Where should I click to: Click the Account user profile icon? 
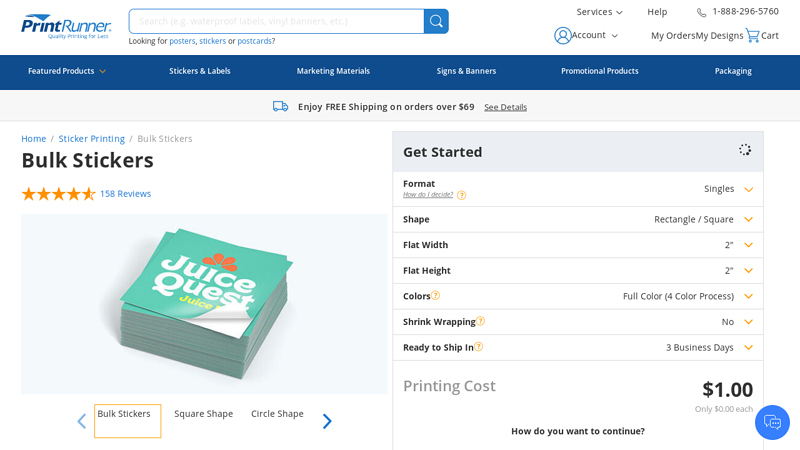563,35
